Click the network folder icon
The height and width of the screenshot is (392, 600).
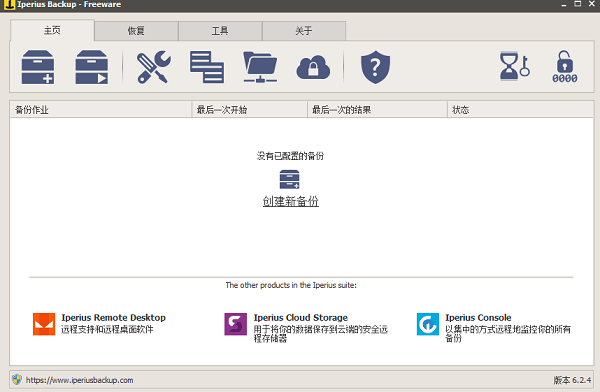260,67
